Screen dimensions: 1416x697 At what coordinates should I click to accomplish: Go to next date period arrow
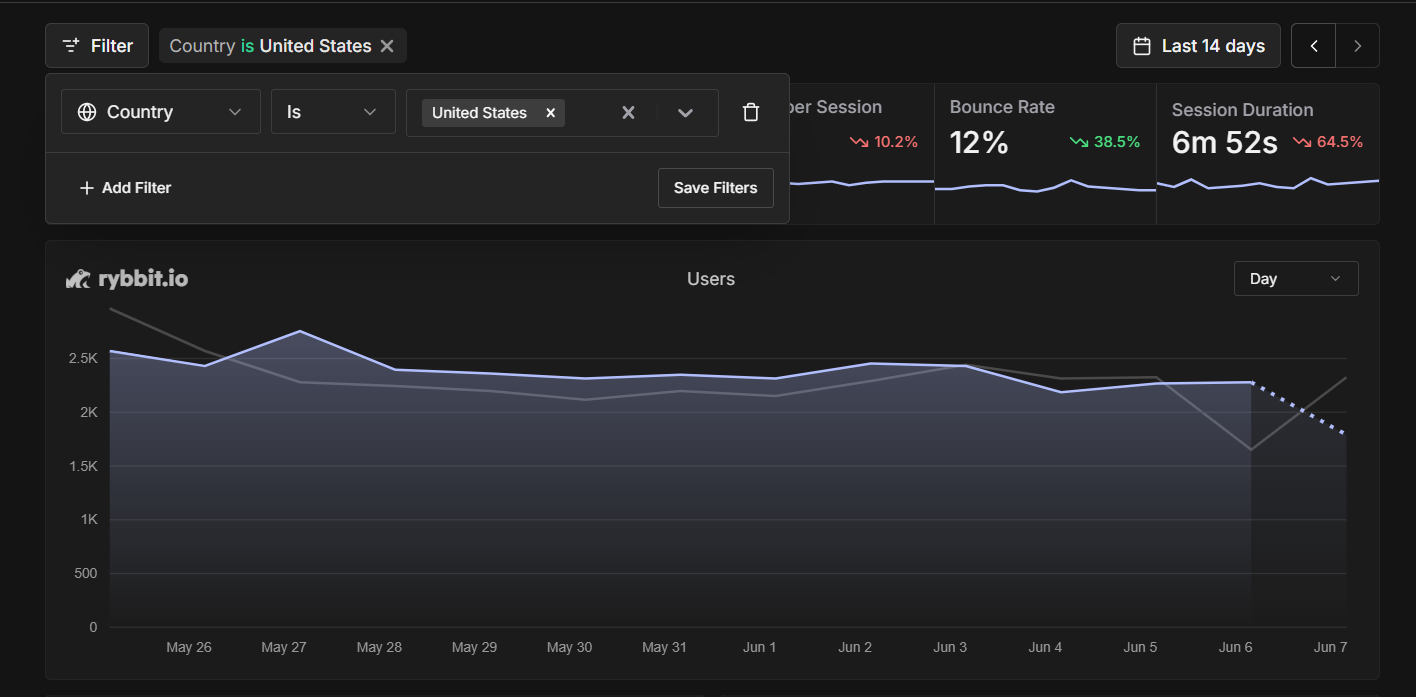[x=1357, y=46]
